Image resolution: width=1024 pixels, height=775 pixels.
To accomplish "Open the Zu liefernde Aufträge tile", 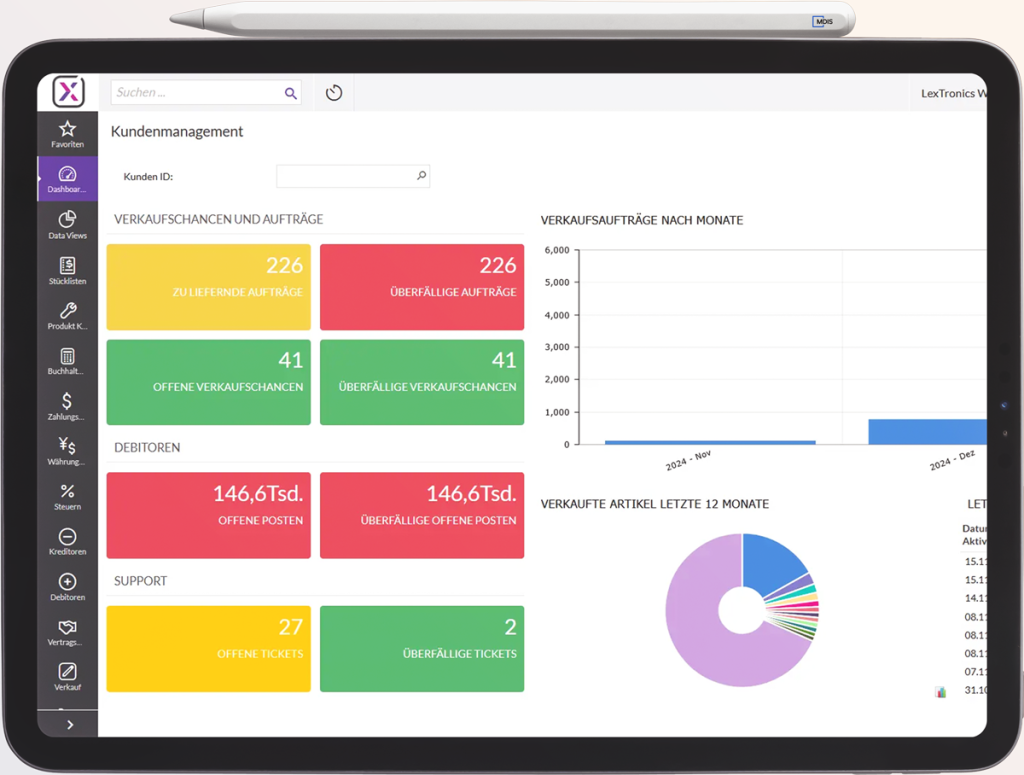I will tap(208, 287).
